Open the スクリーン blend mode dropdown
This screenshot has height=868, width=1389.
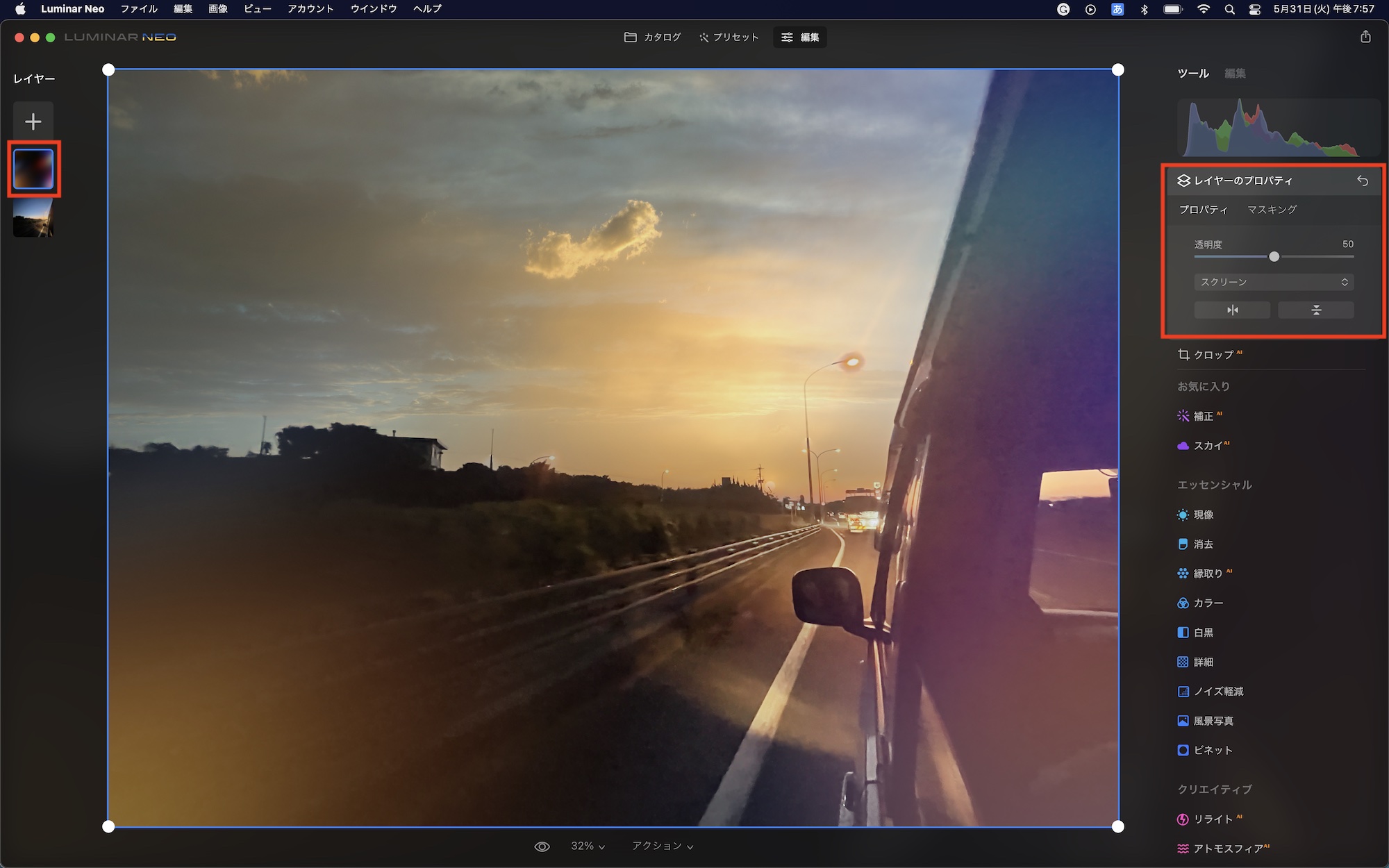coord(1274,282)
